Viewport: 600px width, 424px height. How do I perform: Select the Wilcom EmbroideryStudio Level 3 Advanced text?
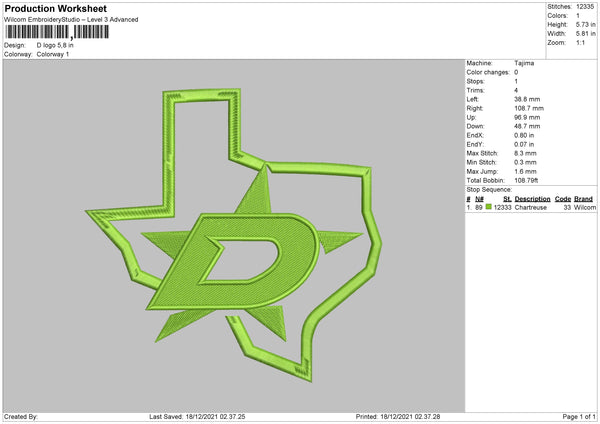71,20
